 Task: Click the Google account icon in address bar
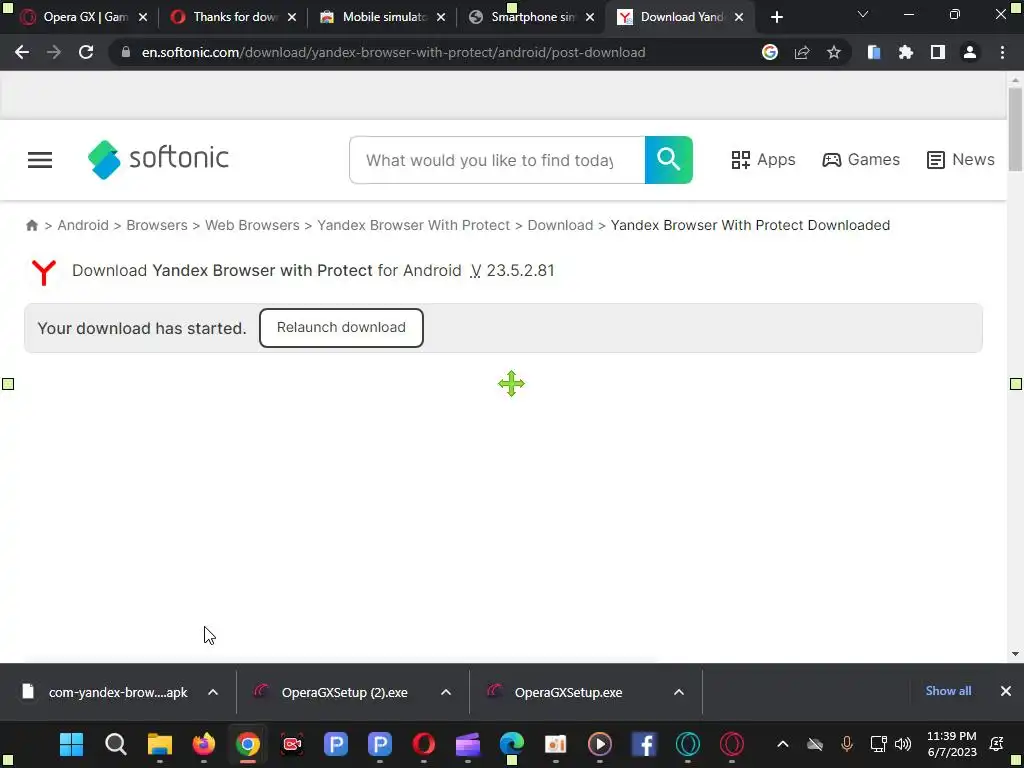point(770,52)
